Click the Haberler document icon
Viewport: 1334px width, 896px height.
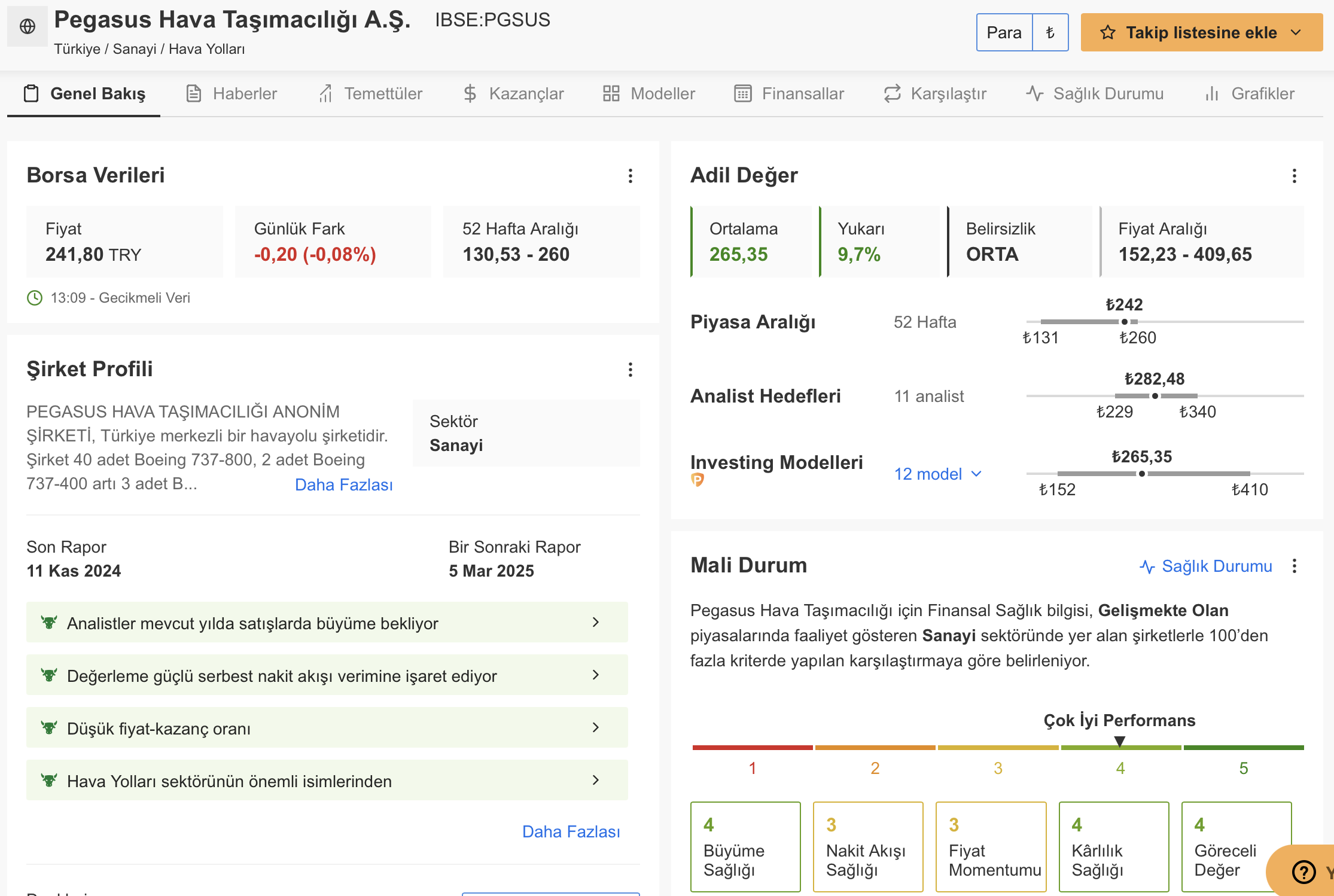click(x=194, y=93)
